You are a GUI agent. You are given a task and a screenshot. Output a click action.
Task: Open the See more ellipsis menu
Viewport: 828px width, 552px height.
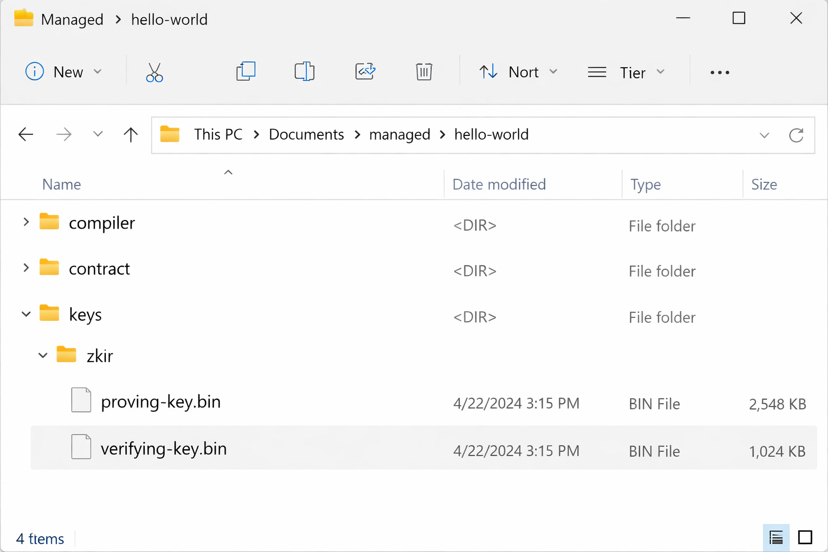719,72
